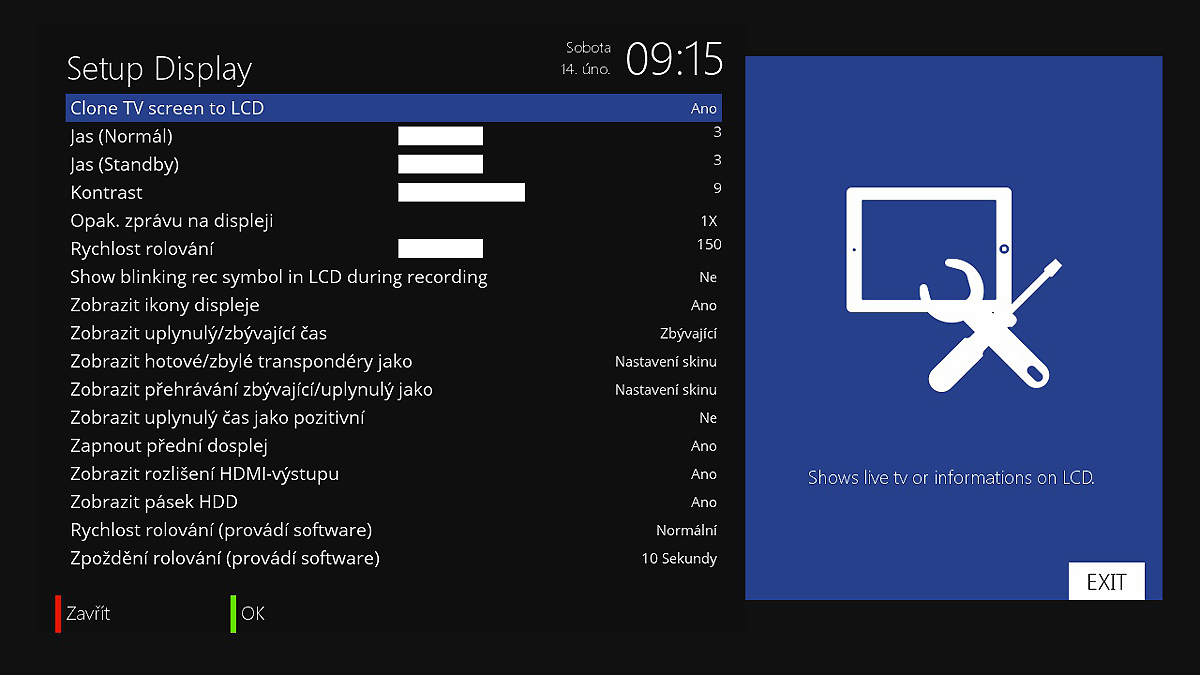Screen dimensions: 1200x675
Task: Click the Setup Display title
Action: pos(159,69)
